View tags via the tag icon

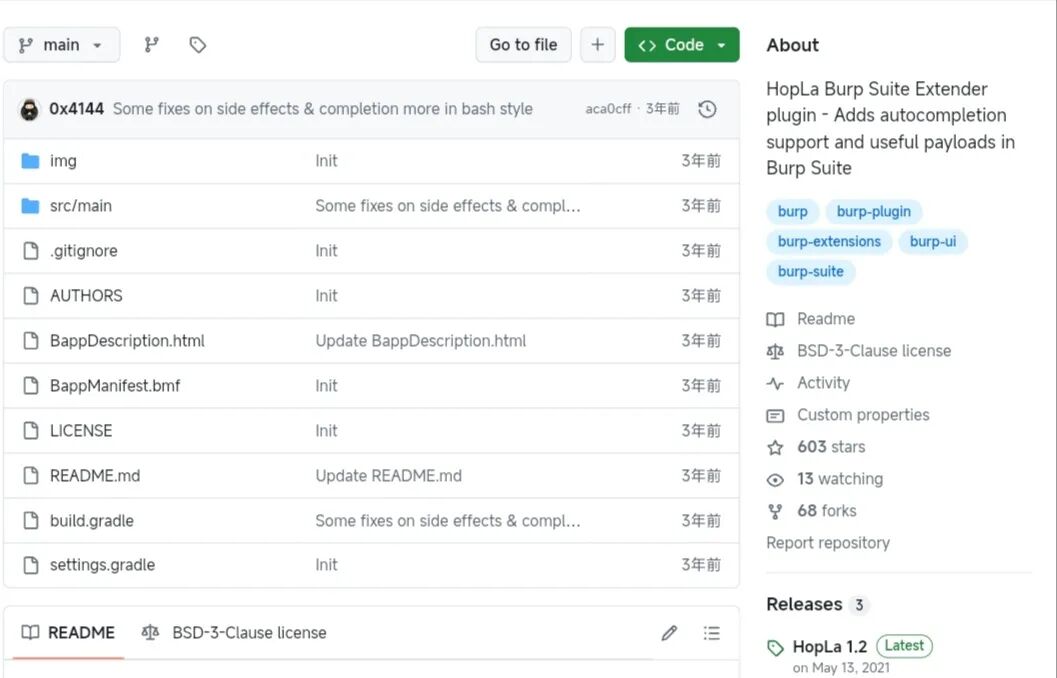click(x=198, y=44)
